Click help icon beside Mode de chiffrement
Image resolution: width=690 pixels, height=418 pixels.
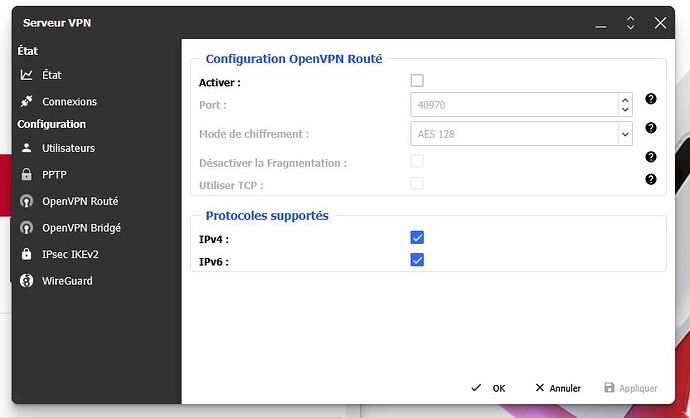coord(651,128)
